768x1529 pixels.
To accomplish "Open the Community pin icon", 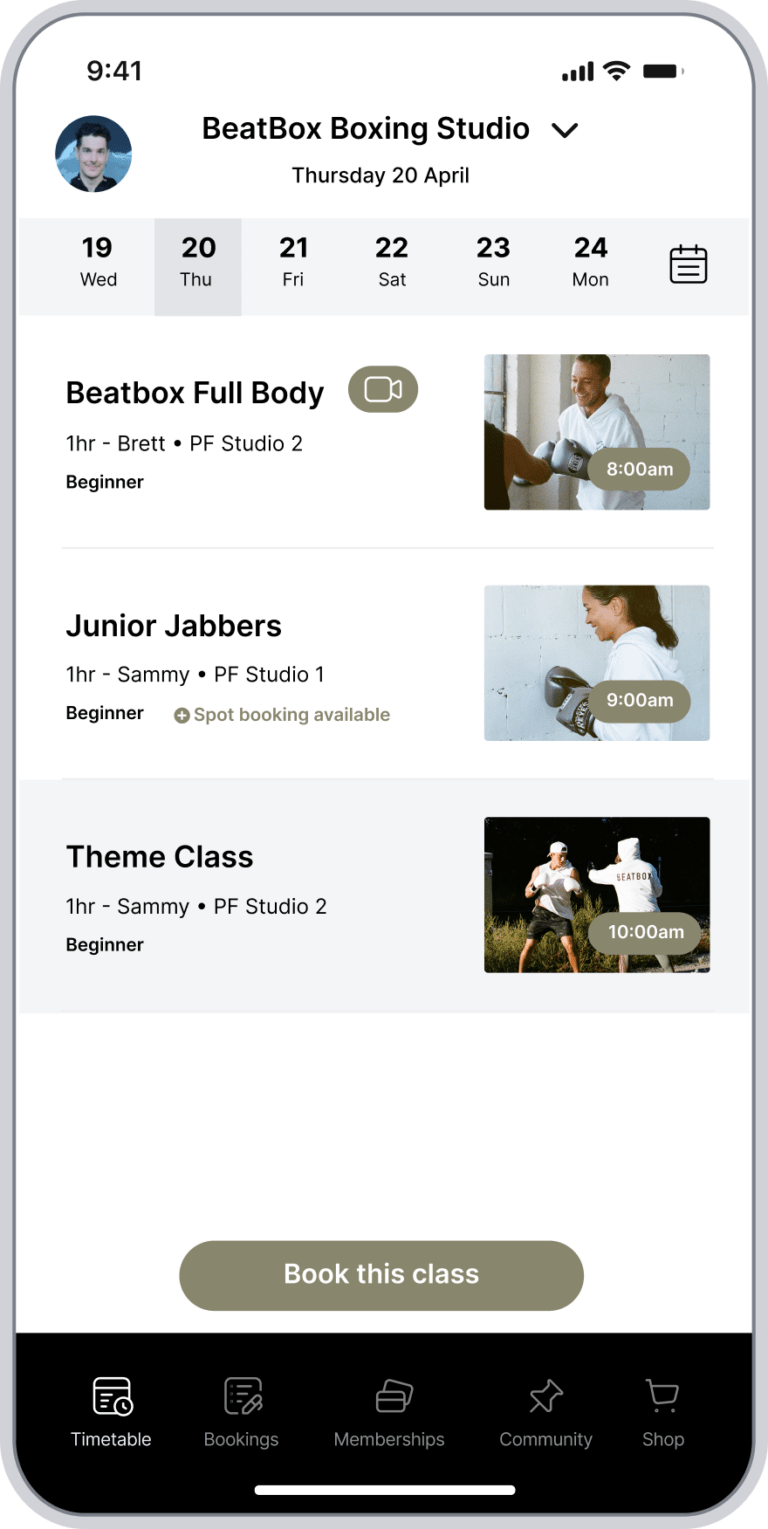I will [x=546, y=1396].
